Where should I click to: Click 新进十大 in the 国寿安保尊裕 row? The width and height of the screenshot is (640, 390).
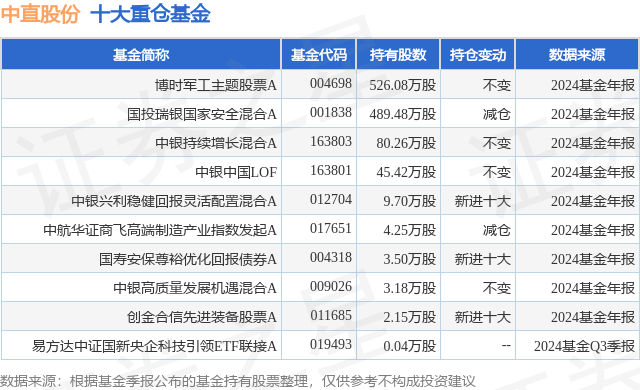pyautogui.click(x=483, y=259)
